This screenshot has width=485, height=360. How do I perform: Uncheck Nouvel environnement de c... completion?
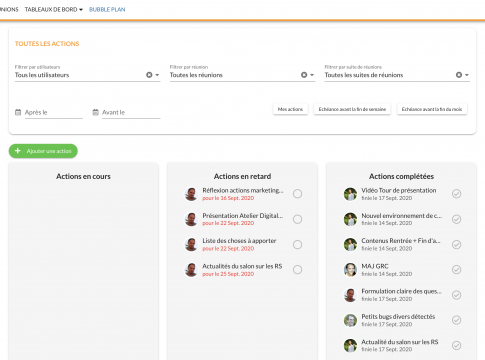pyautogui.click(x=457, y=219)
